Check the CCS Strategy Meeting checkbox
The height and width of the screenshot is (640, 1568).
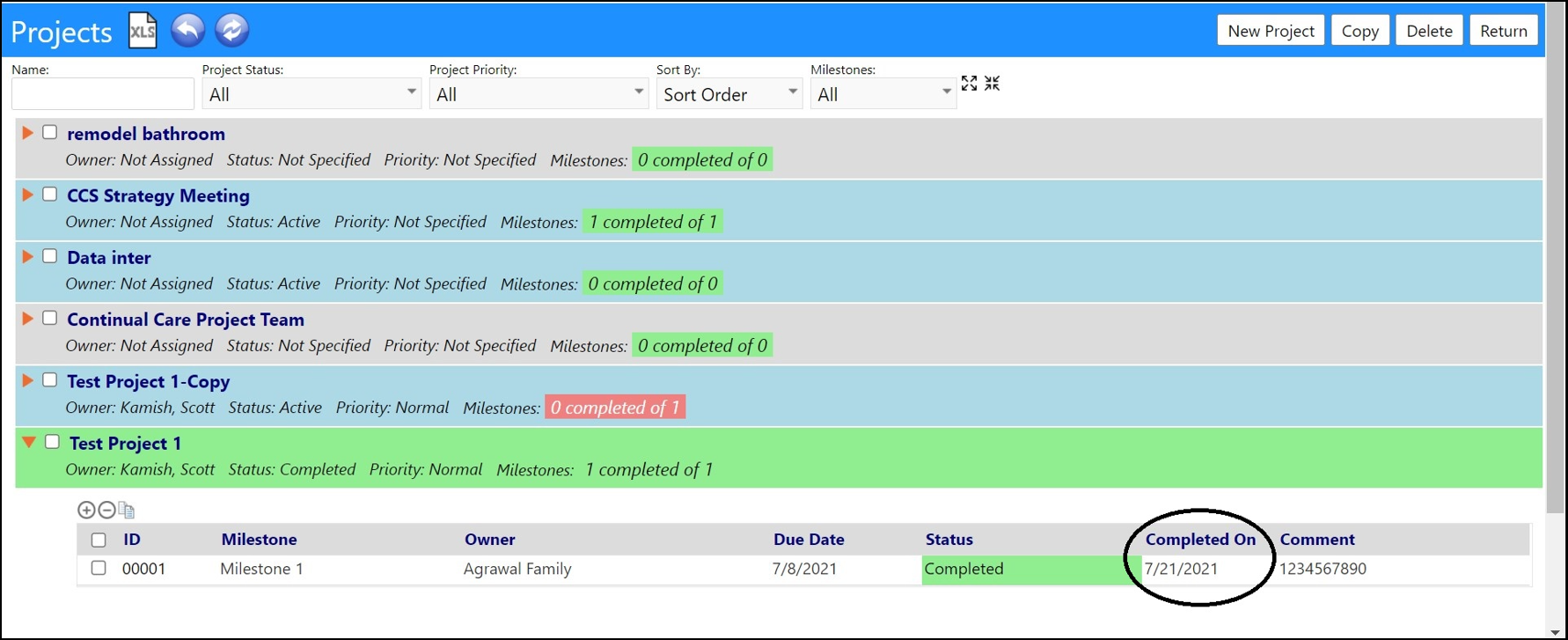pyautogui.click(x=50, y=194)
